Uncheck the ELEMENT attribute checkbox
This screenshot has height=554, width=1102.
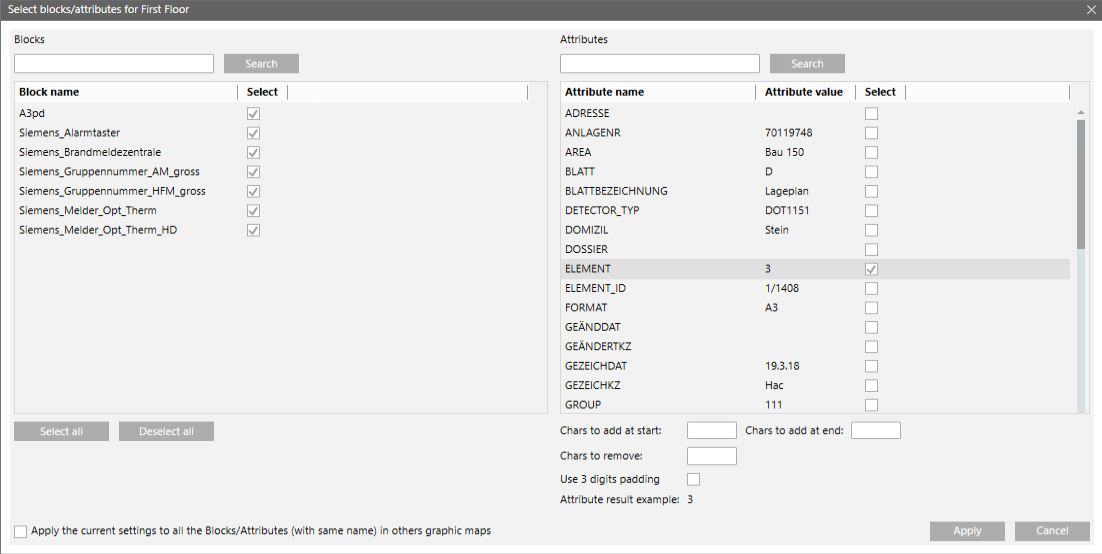(872, 269)
